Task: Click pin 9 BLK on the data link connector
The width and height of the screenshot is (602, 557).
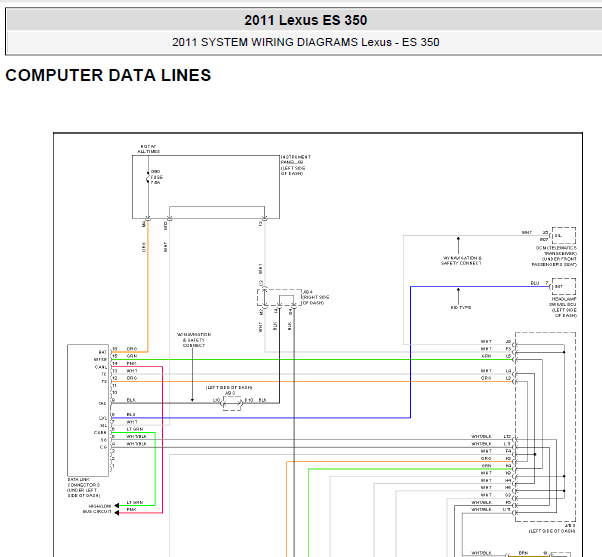Action: pyautogui.click(x=124, y=400)
